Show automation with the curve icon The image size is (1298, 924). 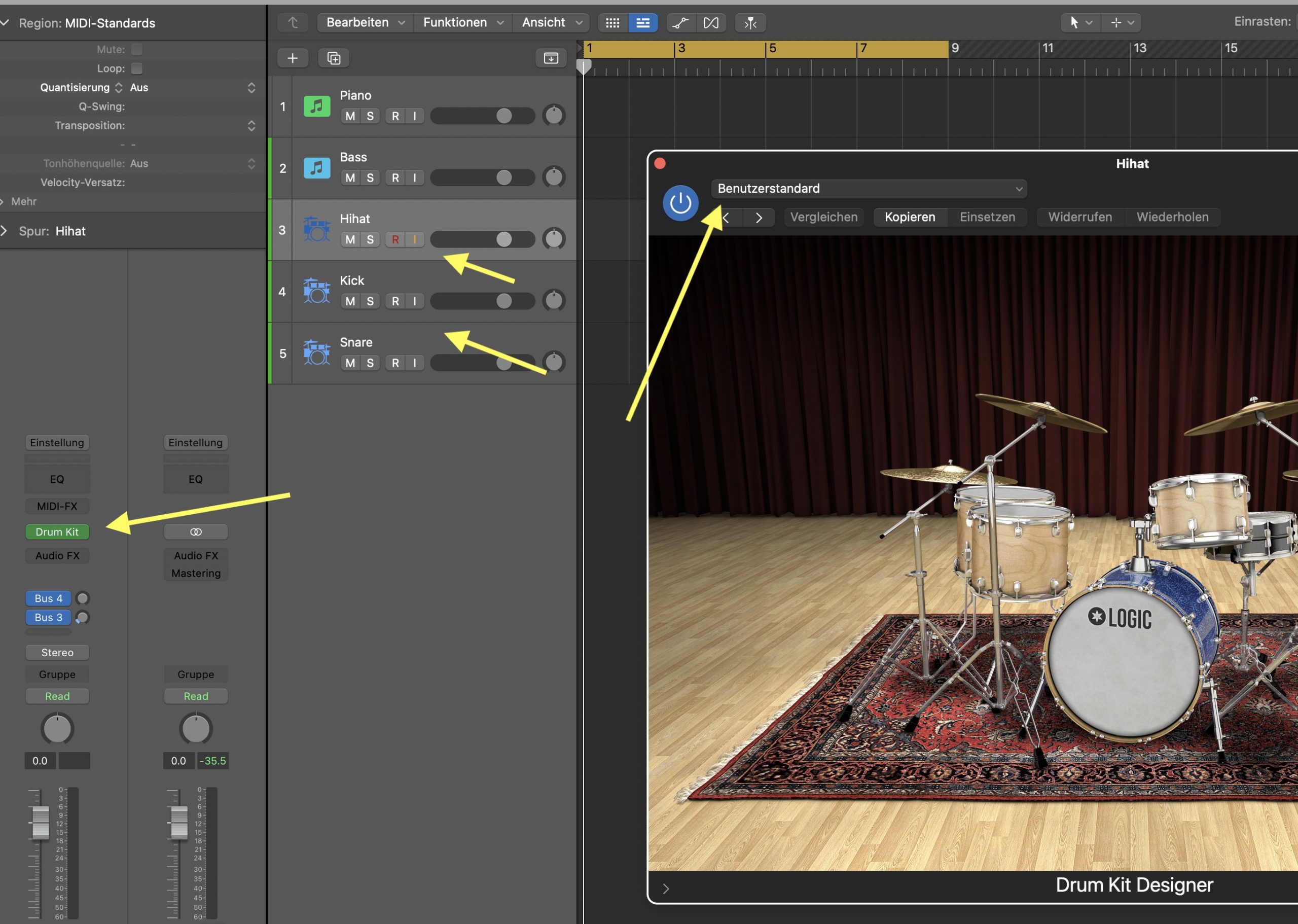[x=680, y=23]
